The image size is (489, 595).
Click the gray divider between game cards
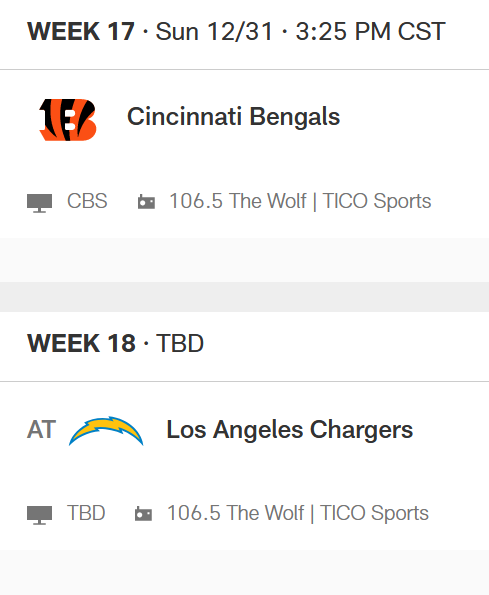(244, 297)
